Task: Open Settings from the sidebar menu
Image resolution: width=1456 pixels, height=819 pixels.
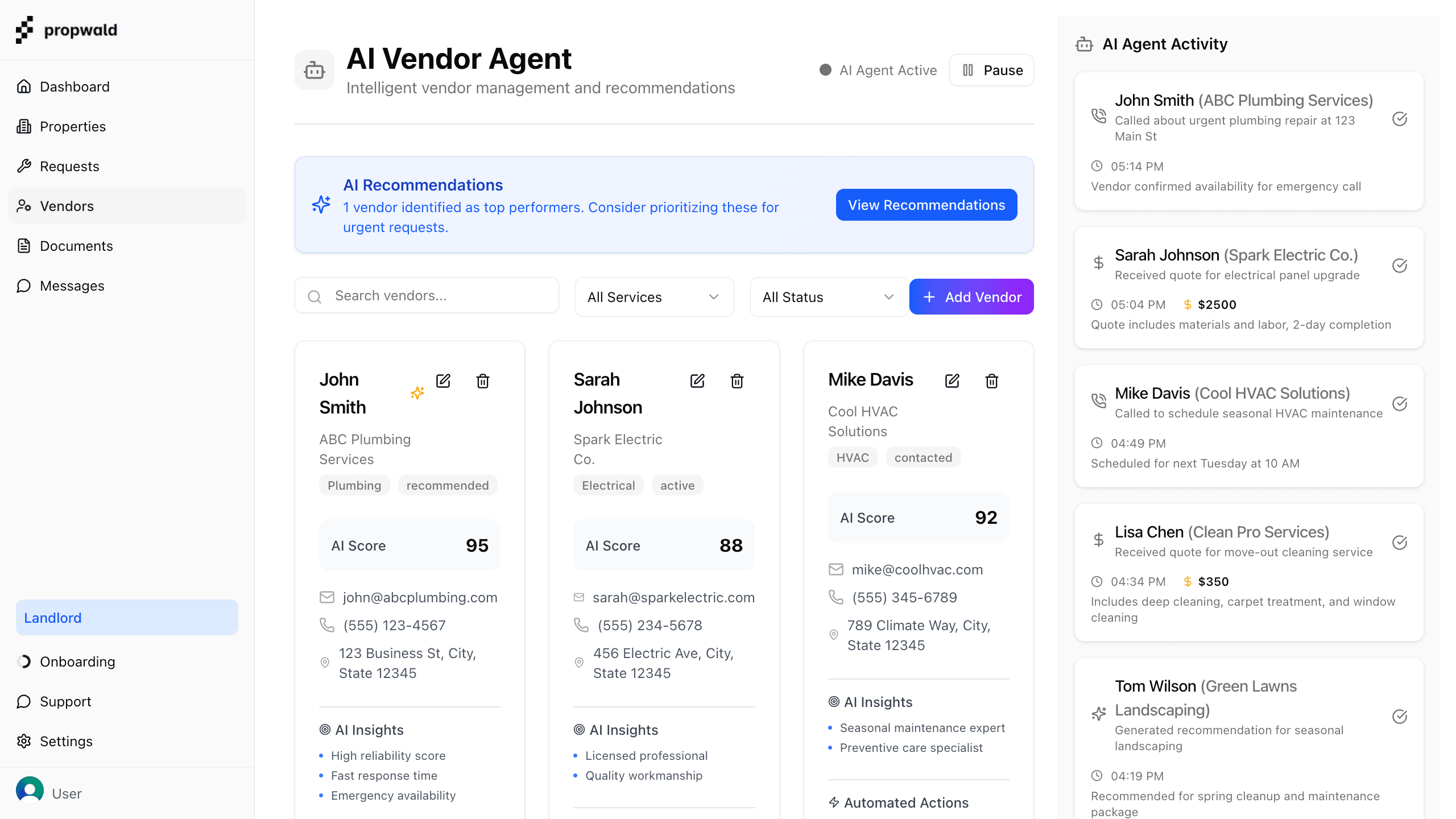Action: [x=67, y=741]
